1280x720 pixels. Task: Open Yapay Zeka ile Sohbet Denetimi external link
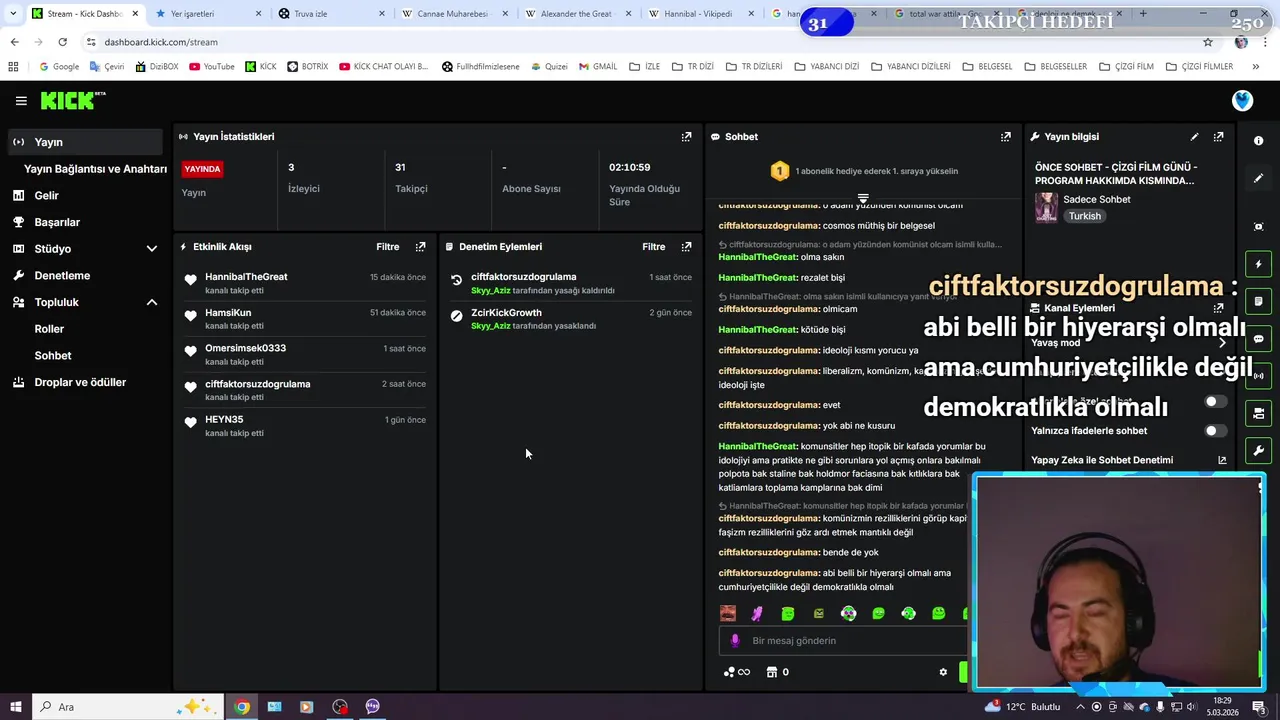pyautogui.click(x=1222, y=460)
